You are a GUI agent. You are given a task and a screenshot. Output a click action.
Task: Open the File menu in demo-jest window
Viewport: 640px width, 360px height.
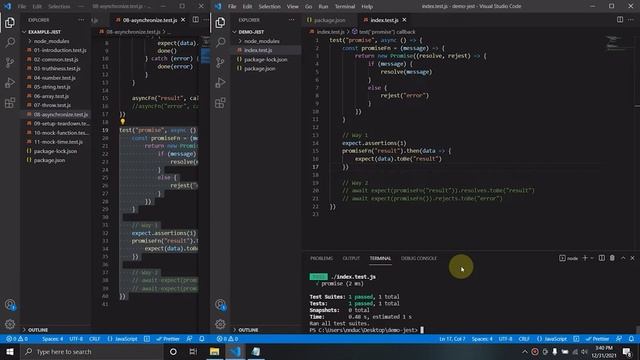point(232,7)
